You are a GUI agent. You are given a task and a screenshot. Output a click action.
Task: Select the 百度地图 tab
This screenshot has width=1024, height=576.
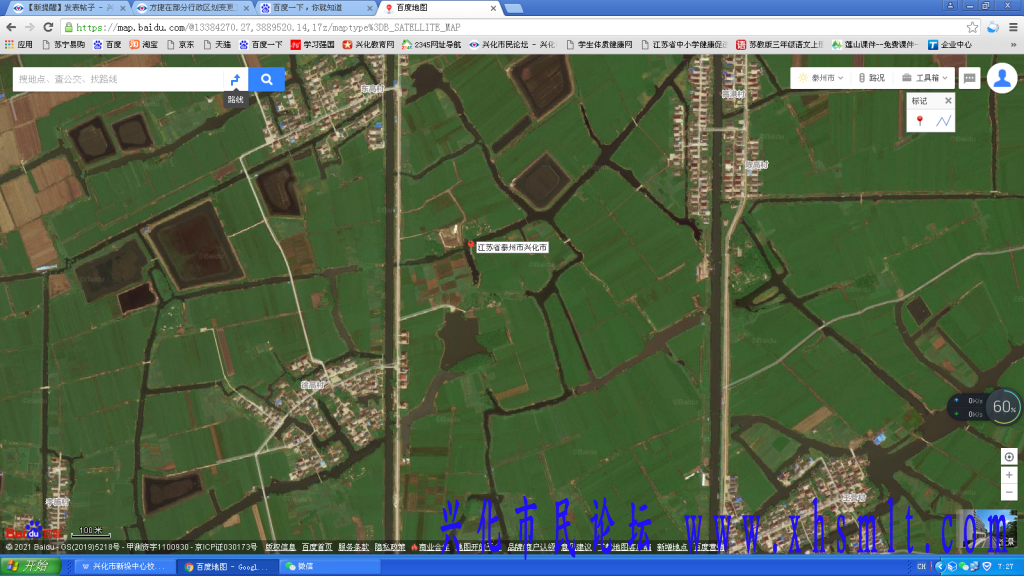coord(441,8)
